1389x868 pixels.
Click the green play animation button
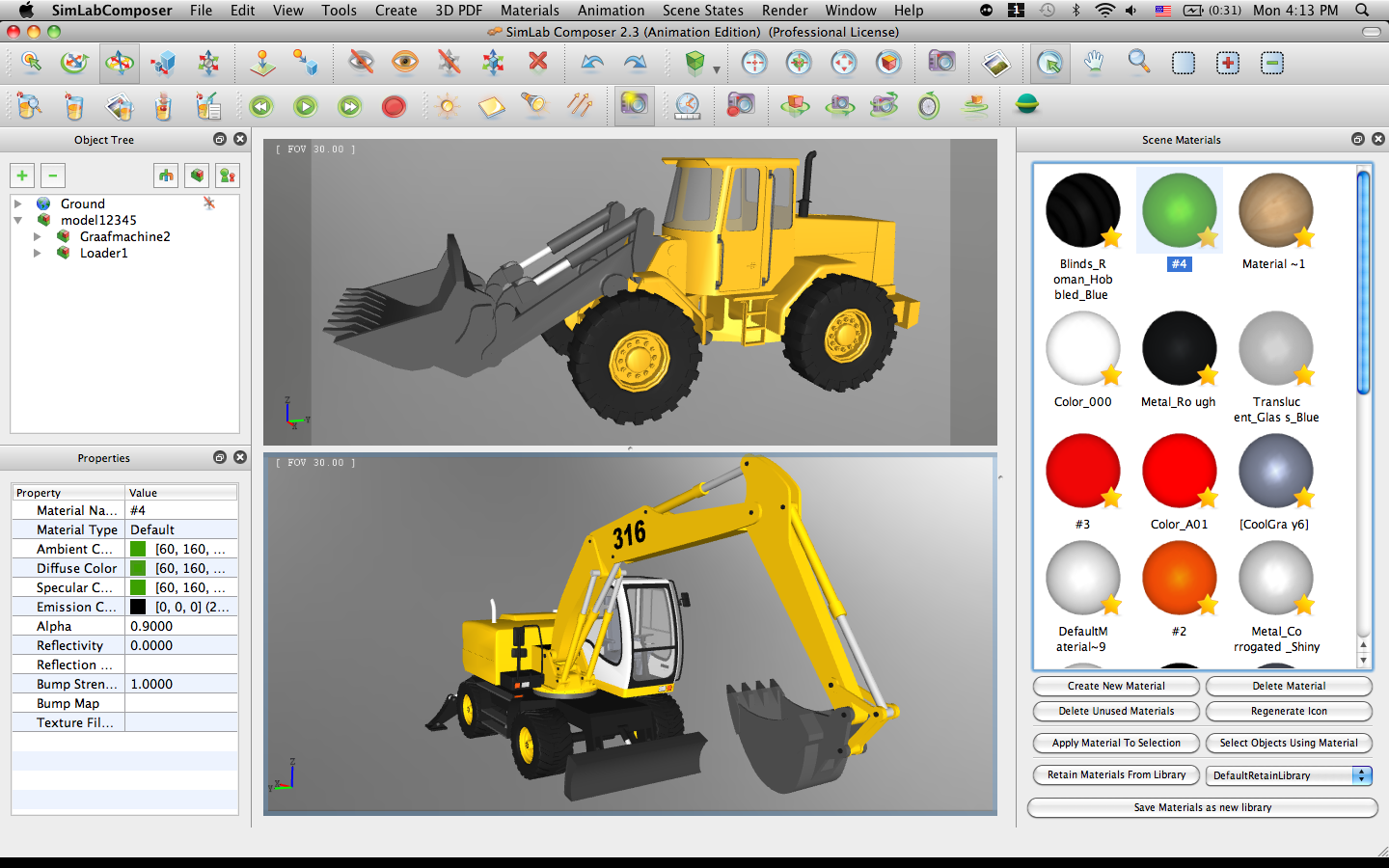click(306, 106)
